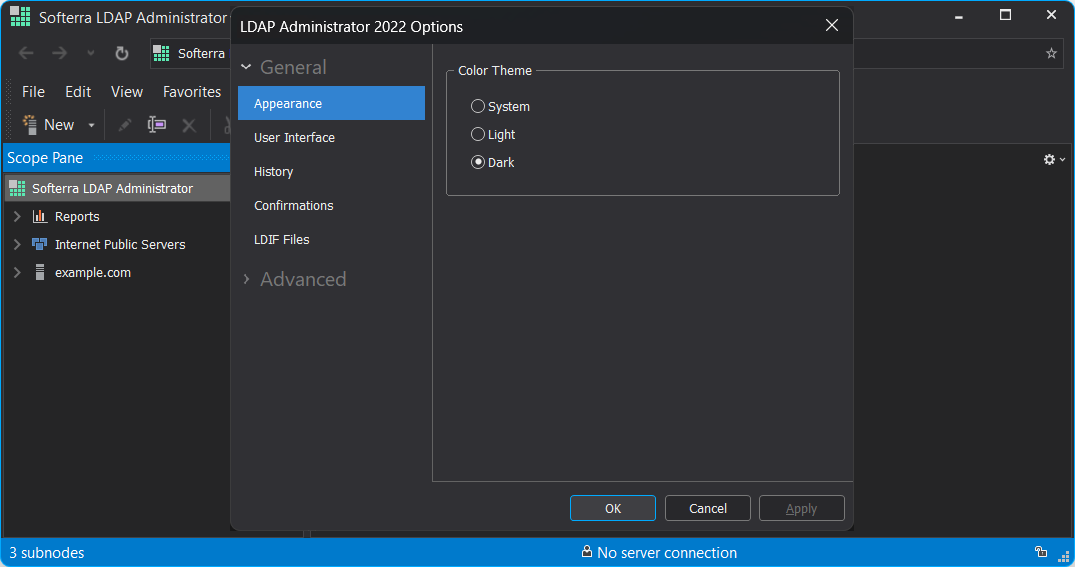Maximize the main Softerra window
The image size is (1075, 567).
pos(1005,14)
